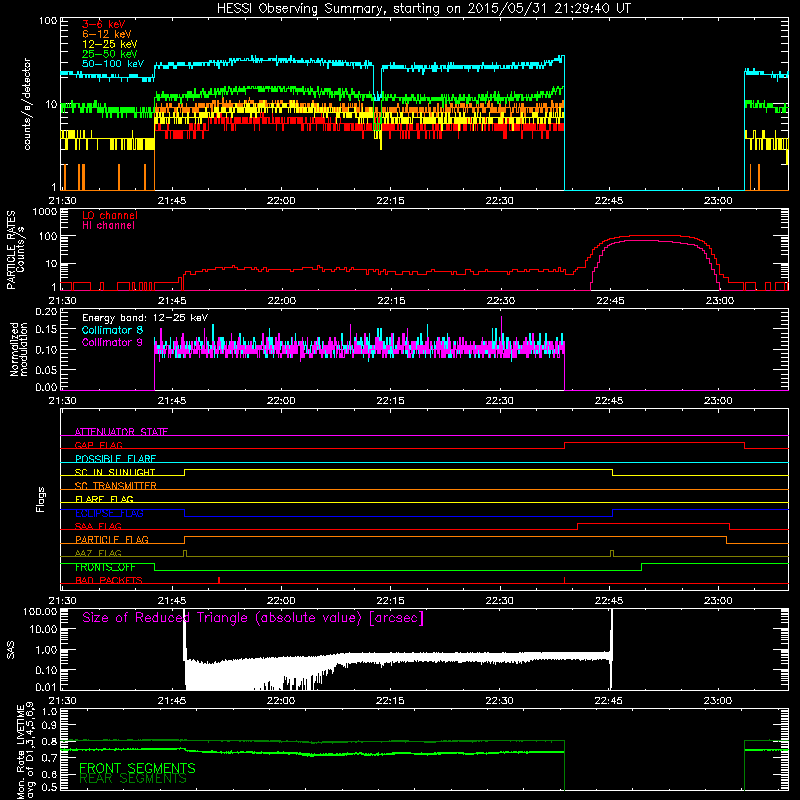Click the SC_IN_SUNLIGHT flag label

[115, 472]
